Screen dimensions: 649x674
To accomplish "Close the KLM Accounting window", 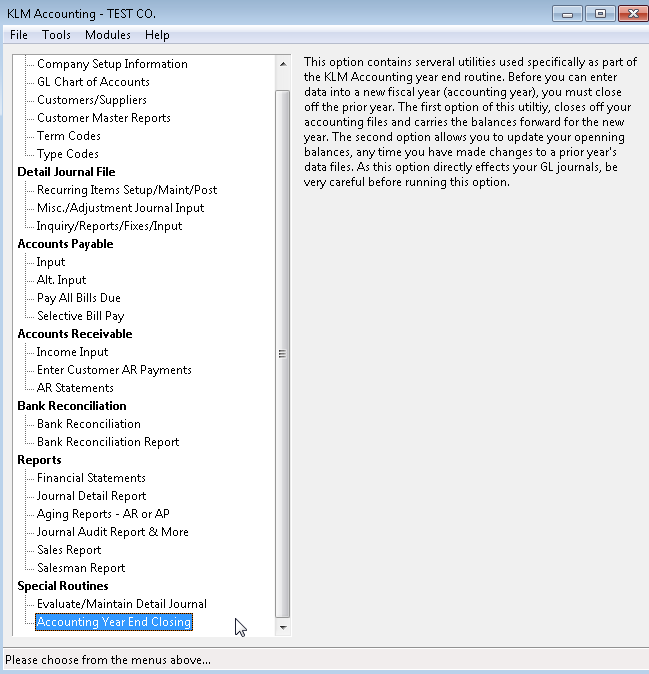I will [633, 14].
